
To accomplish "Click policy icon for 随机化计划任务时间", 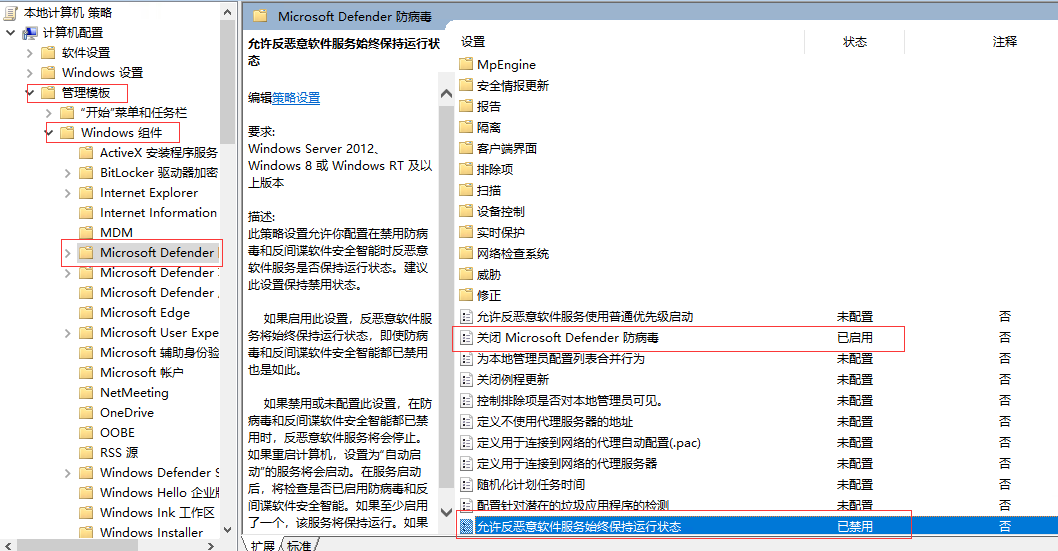I will [466, 484].
